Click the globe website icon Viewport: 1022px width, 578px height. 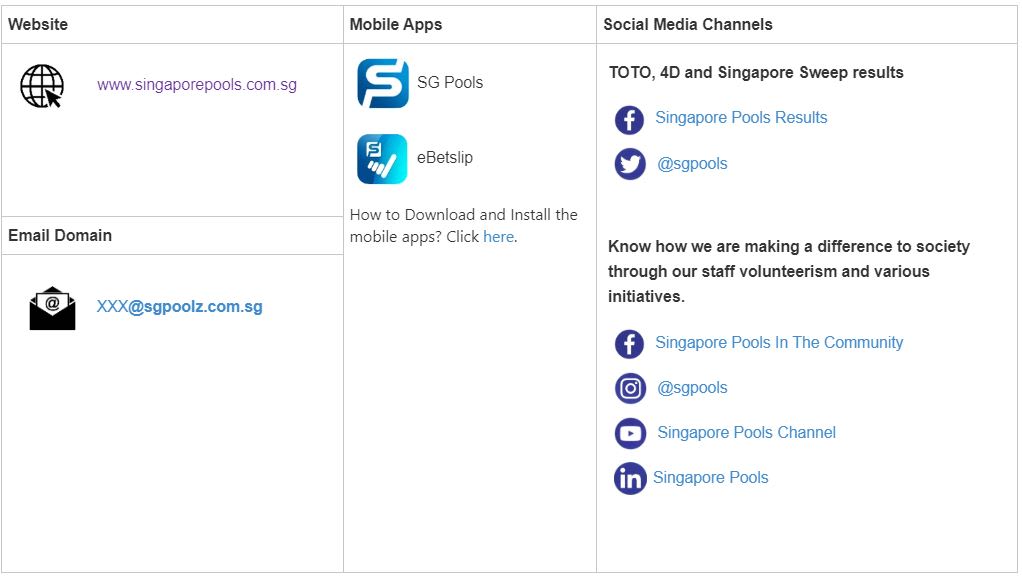pyautogui.click(x=42, y=86)
